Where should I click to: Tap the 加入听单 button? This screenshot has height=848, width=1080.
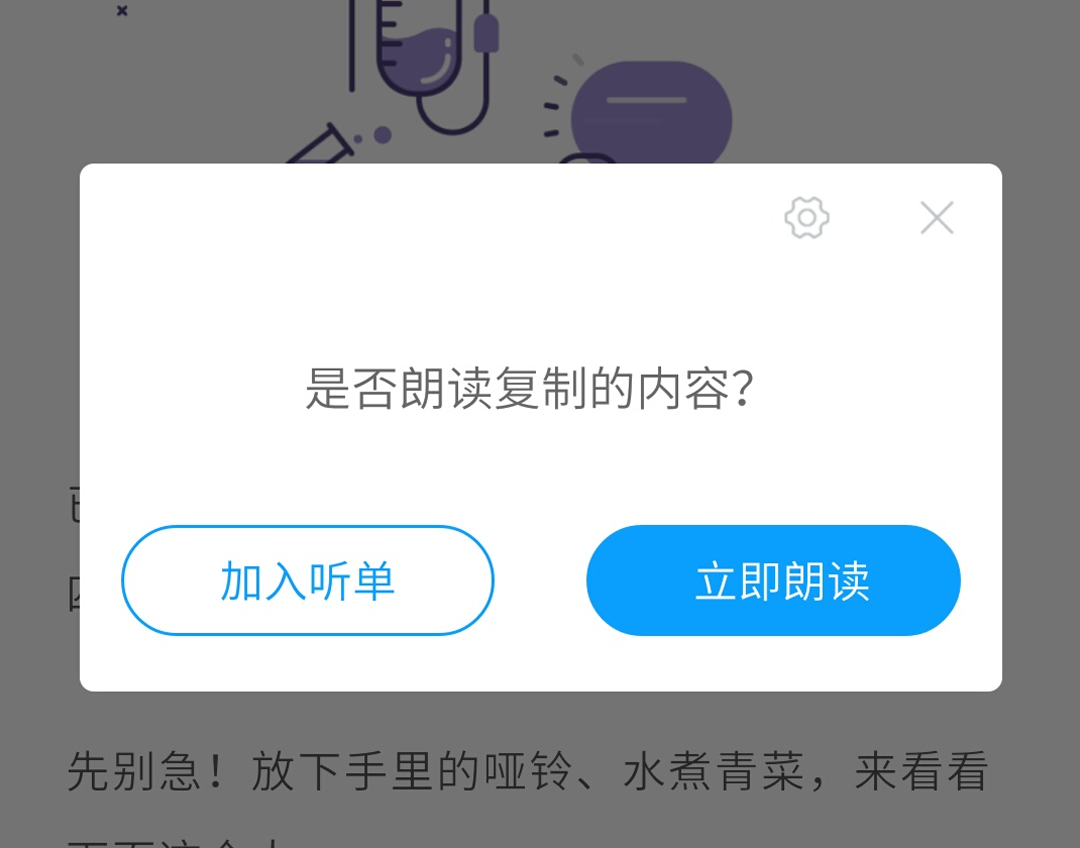308,580
